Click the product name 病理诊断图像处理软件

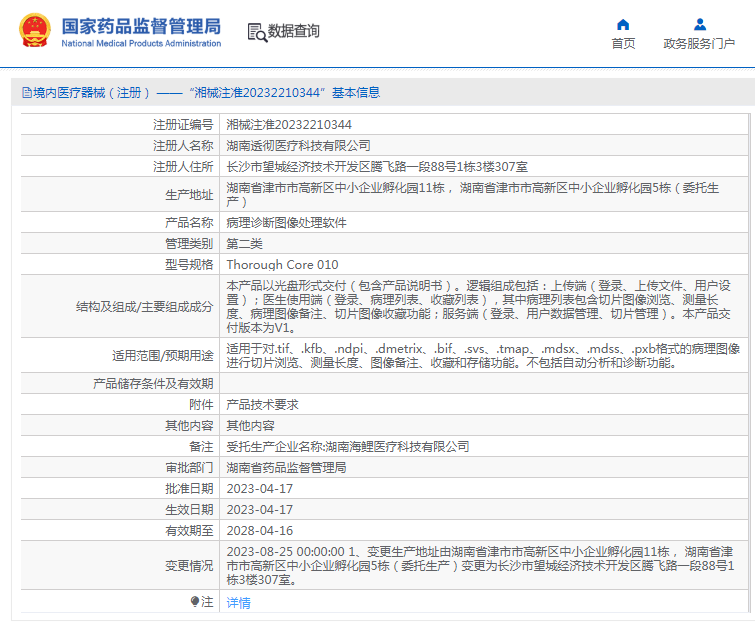coord(286,222)
